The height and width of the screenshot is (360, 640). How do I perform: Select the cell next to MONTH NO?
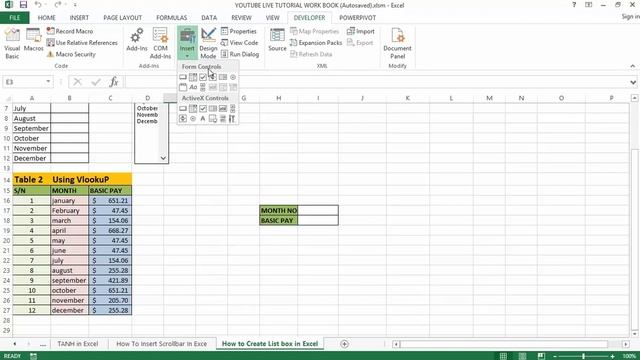tap(318, 210)
